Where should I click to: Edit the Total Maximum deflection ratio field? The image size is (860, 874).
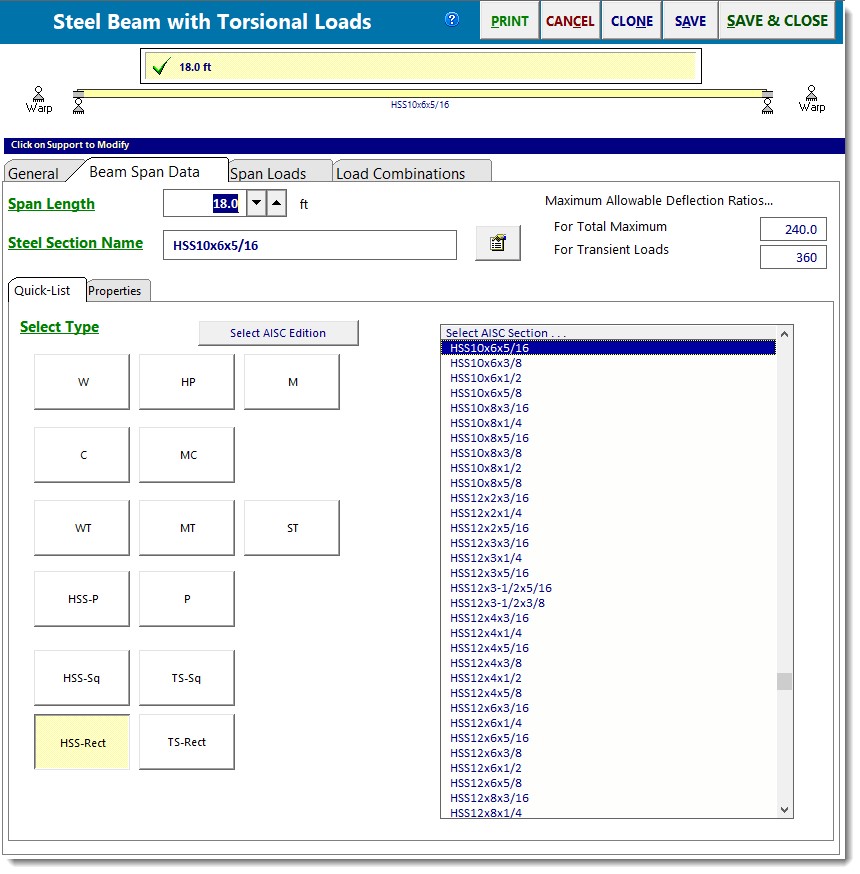point(793,228)
